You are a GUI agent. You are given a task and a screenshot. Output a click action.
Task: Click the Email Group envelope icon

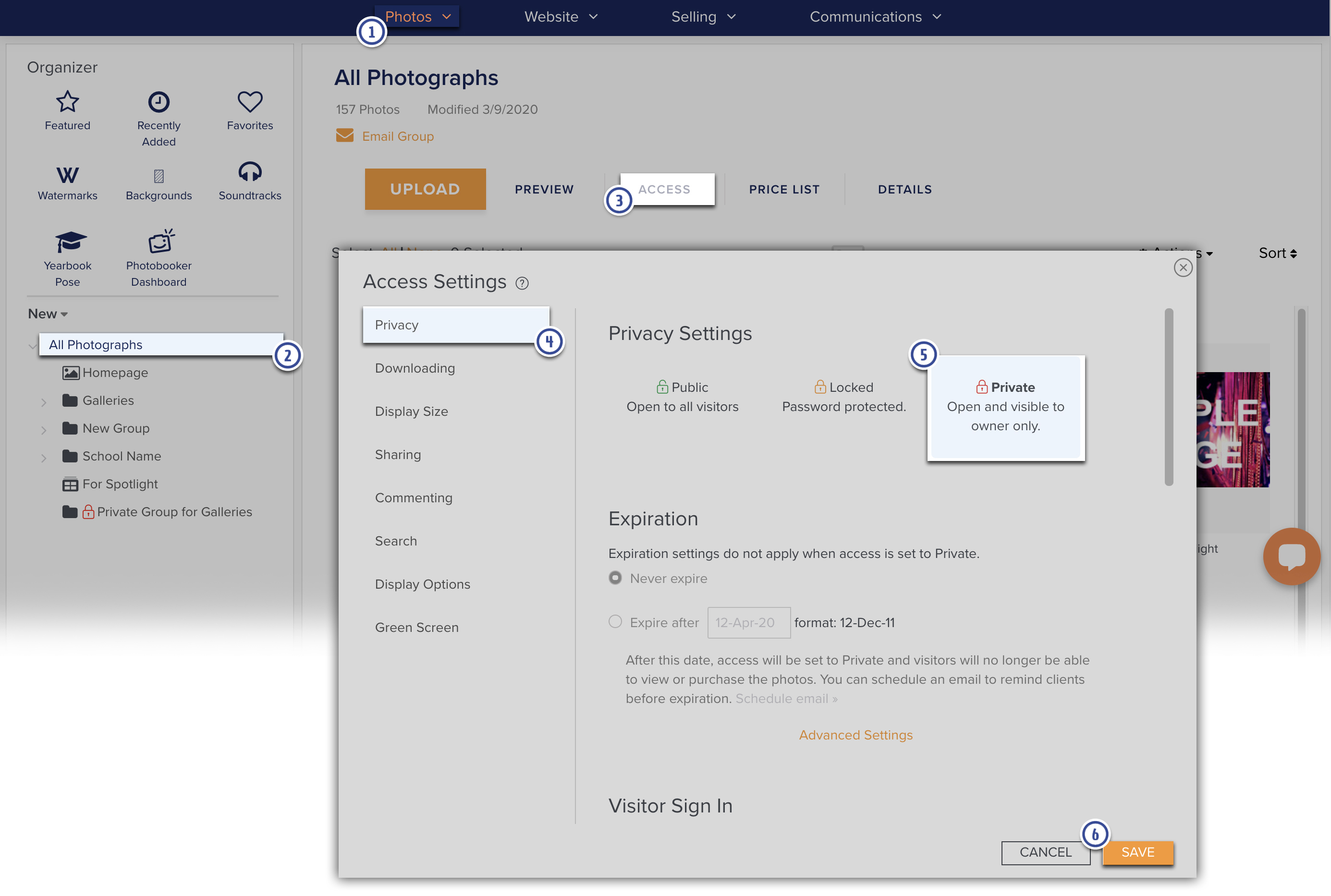click(344, 135)
